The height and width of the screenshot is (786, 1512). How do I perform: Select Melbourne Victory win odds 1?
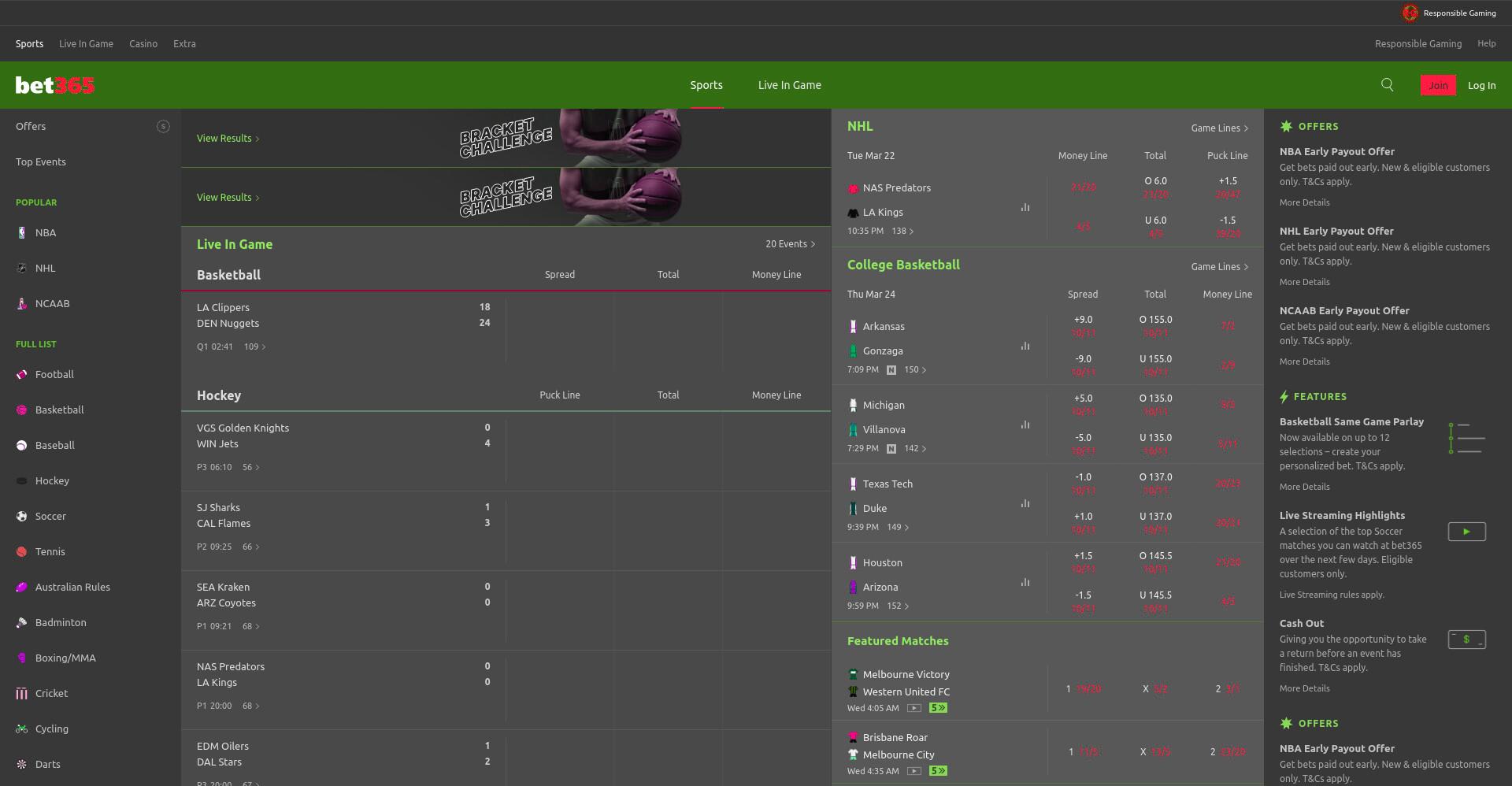(x=1083, y=689)
